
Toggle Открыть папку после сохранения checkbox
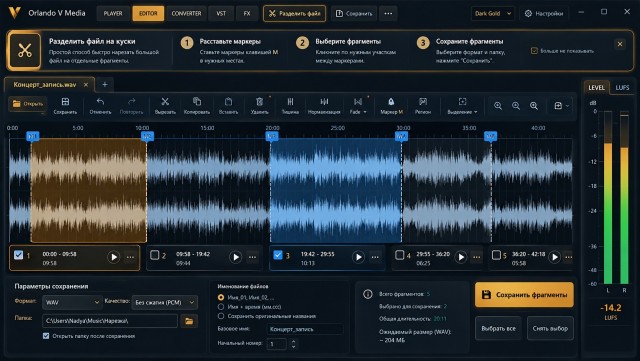point(46,336)
